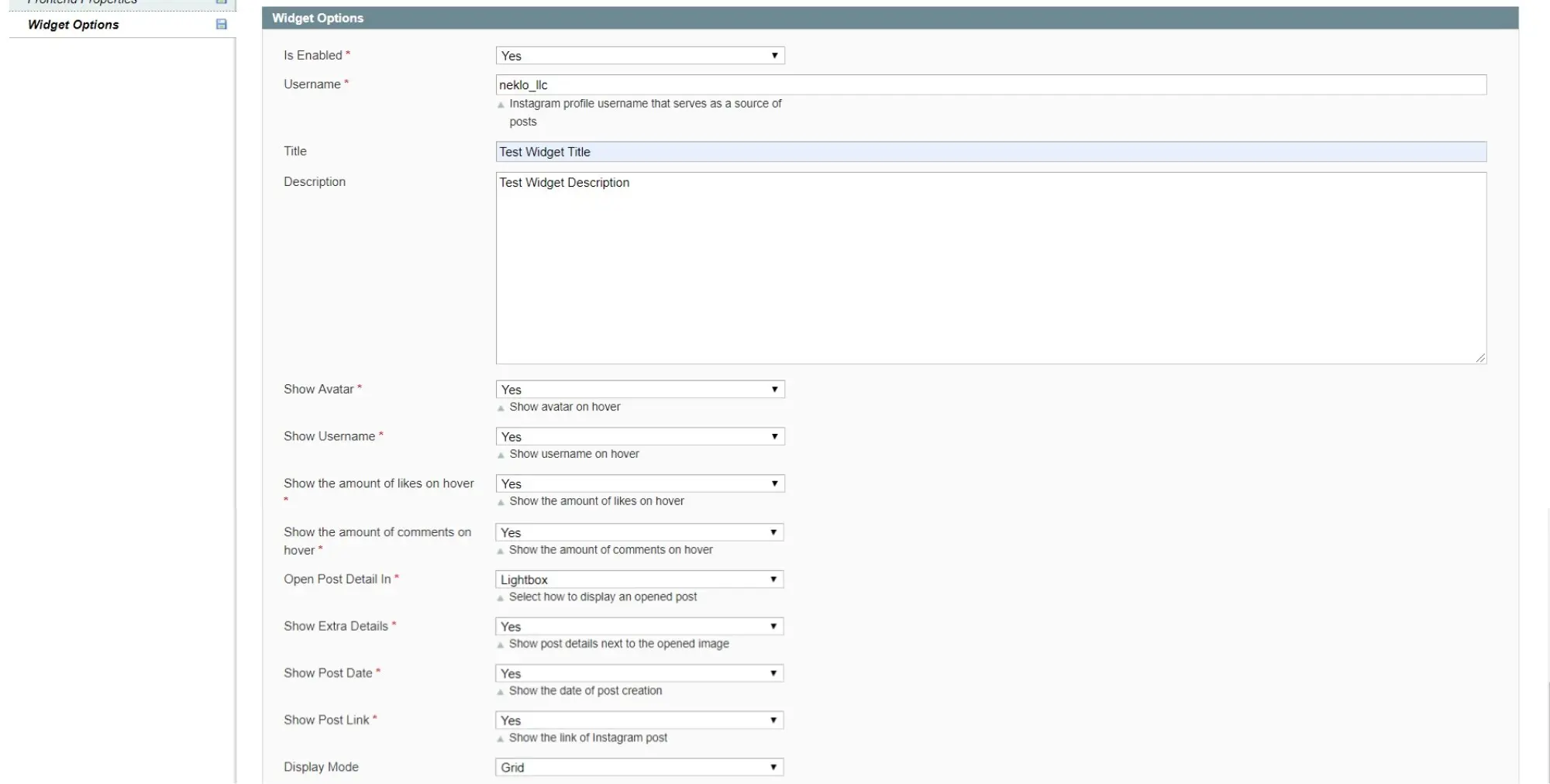Click the 'Show Extra Details' label
The image size is (1550, 784).
pos(336,627)
